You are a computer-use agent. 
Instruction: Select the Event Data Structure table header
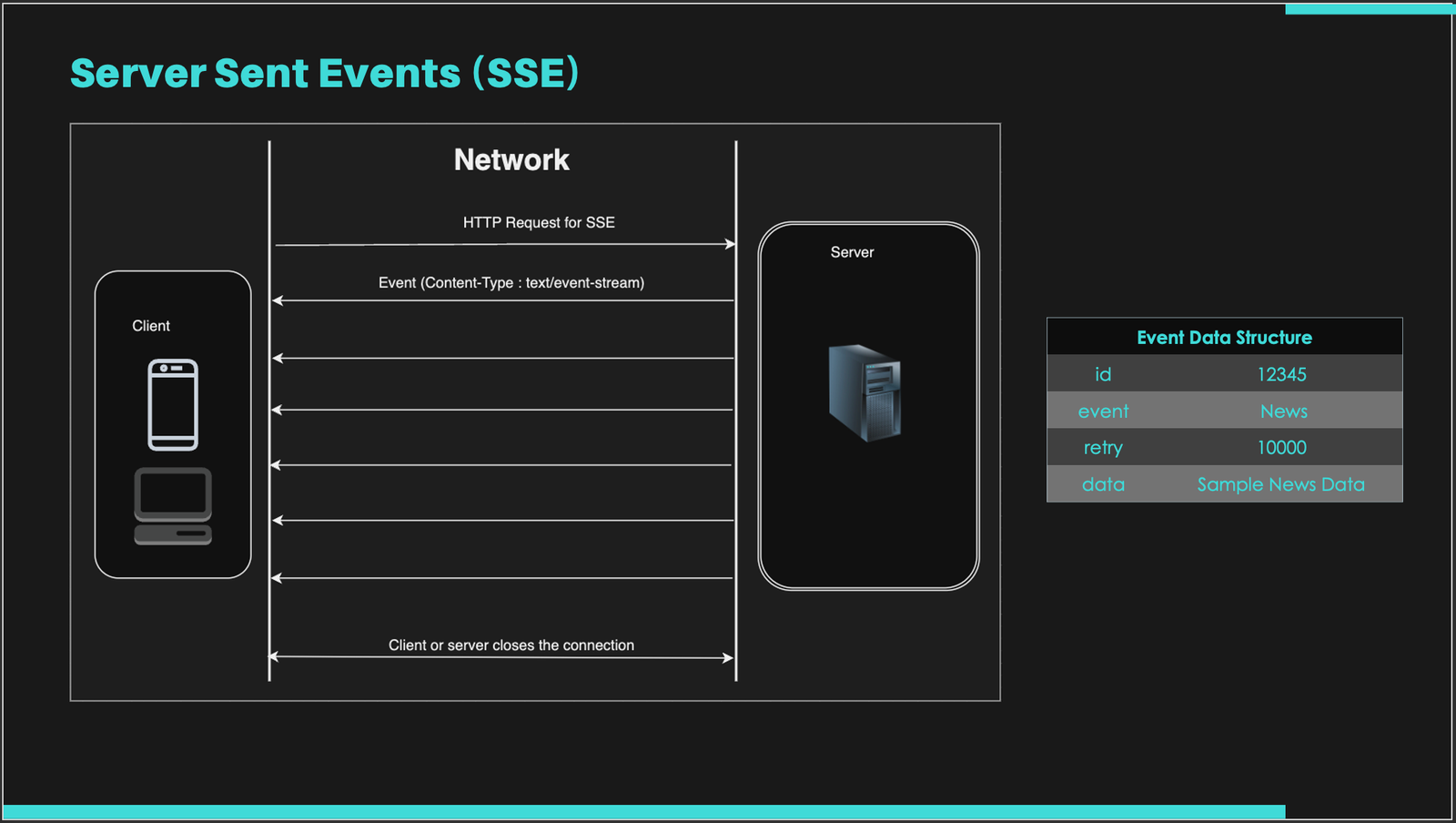(1224, 338)
